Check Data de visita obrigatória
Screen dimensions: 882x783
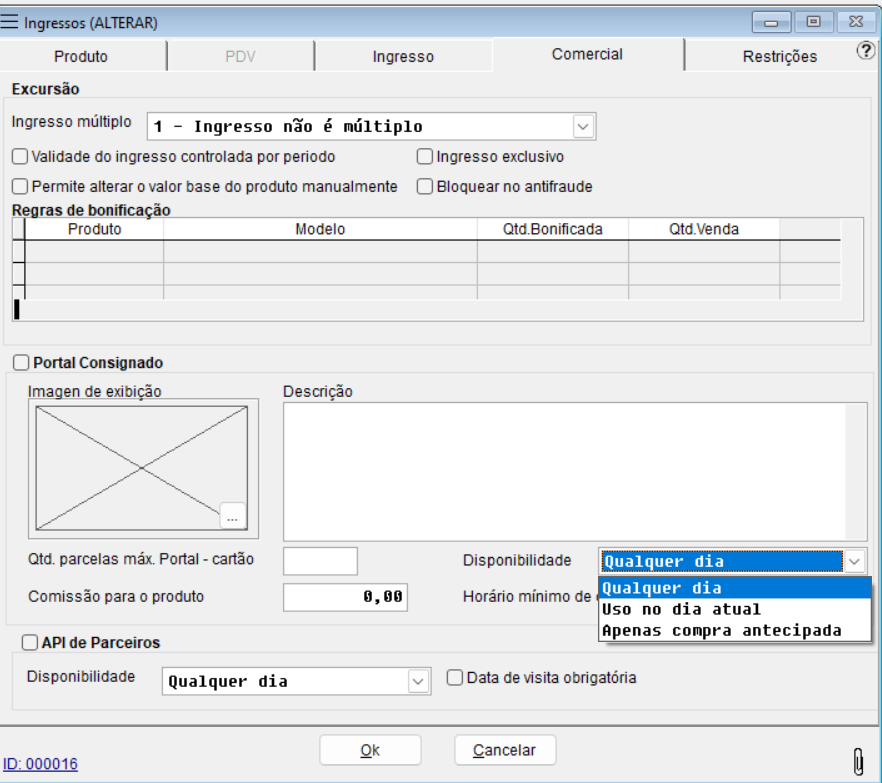point(455,678)
